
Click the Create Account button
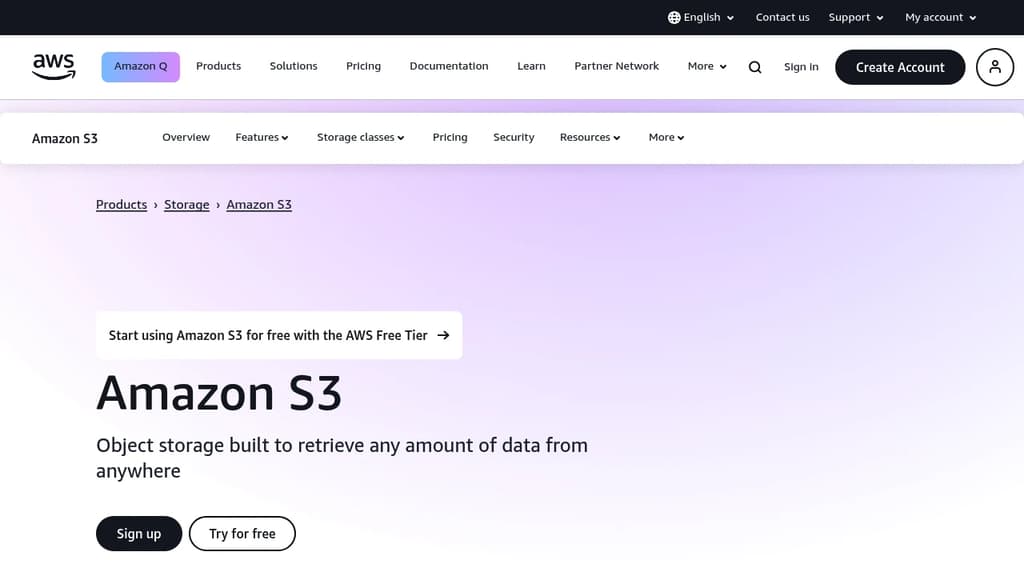[900, 67]
